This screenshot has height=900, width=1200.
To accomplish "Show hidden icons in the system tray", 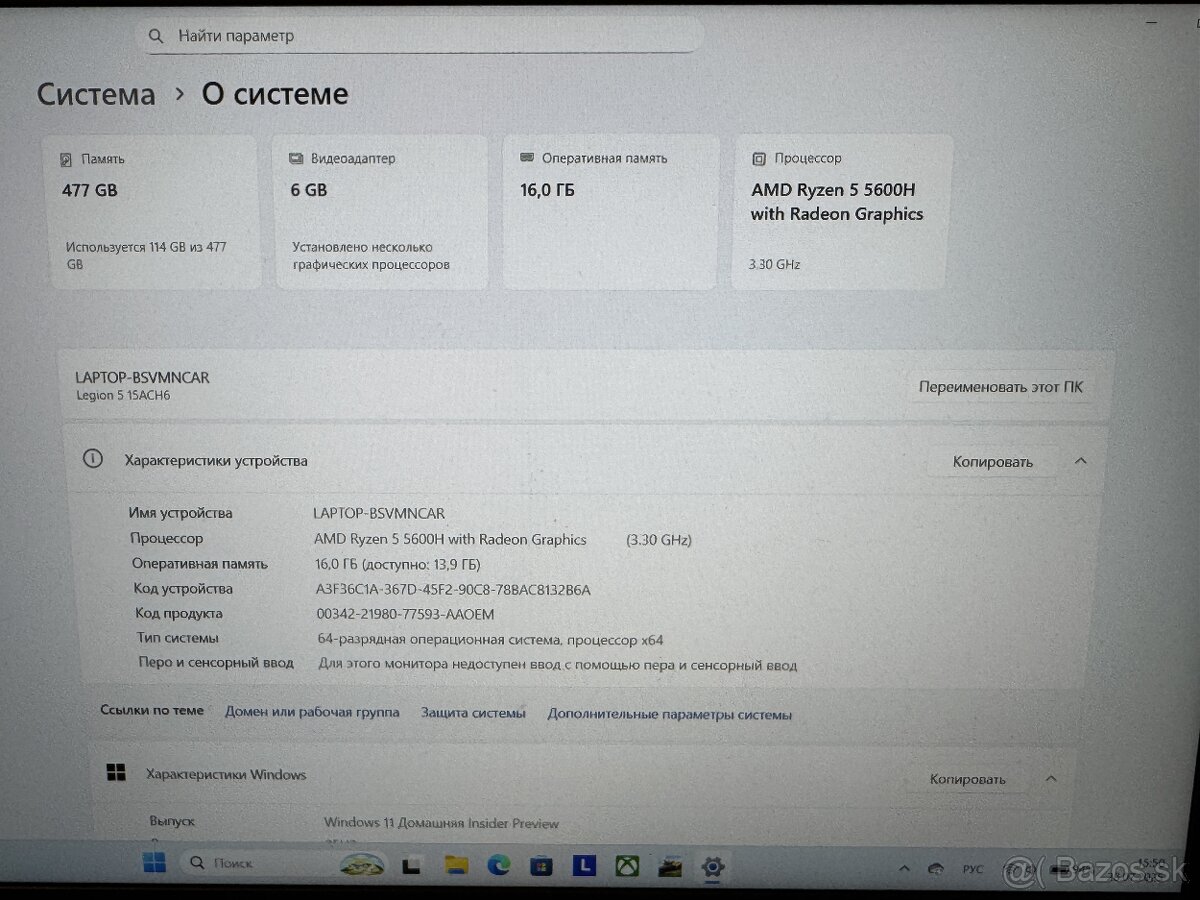I will (x=902, y=868).
